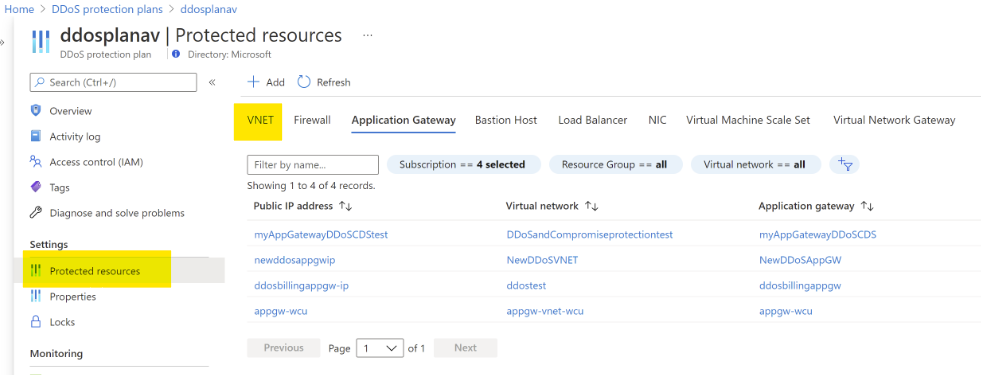Image resolution: width=981 pixels, height=375 pixels.
Task: Click the Tags icon in sidebar
Action: (36, 187)
